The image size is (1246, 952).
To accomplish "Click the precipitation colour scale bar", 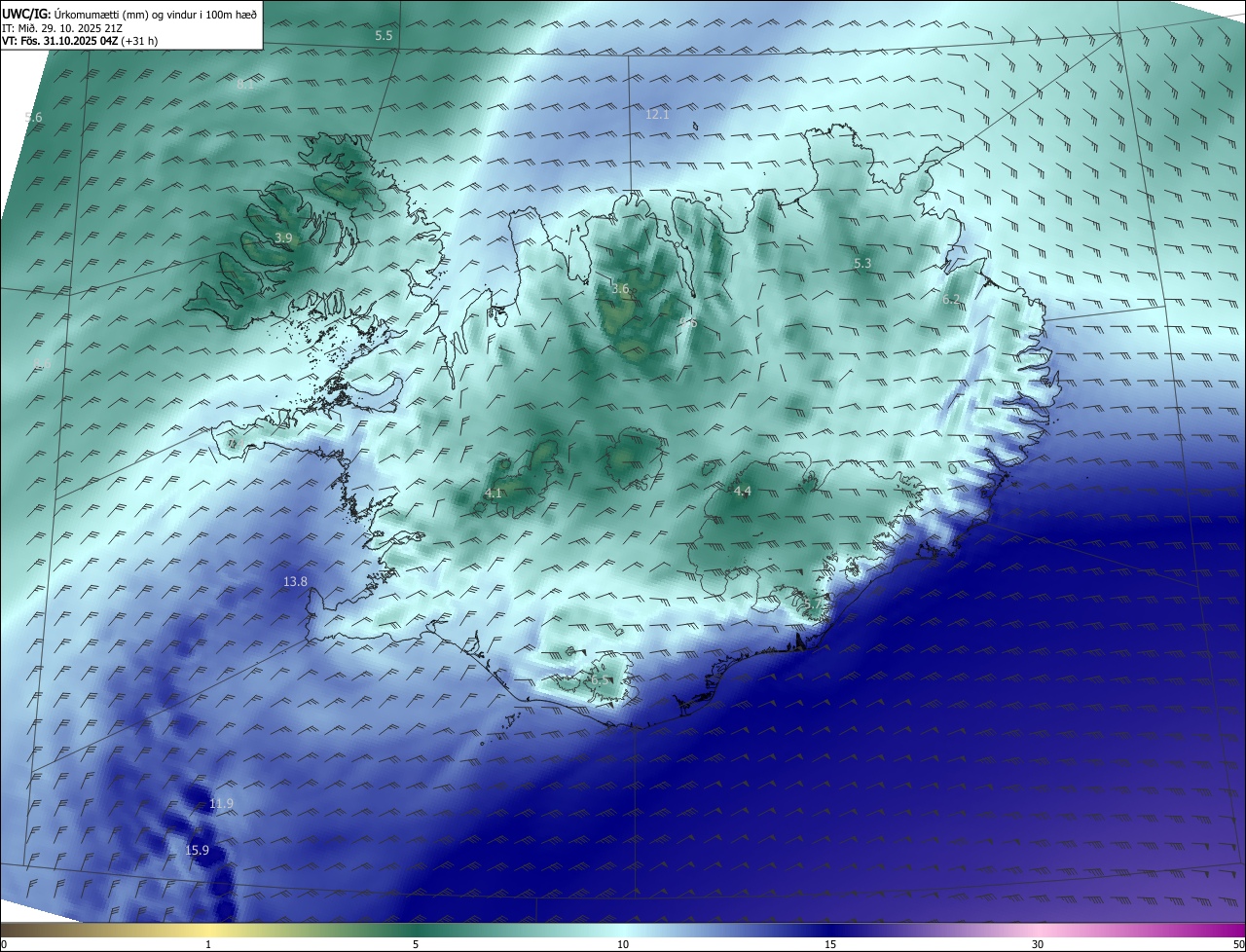I will (x=623, y=930).
